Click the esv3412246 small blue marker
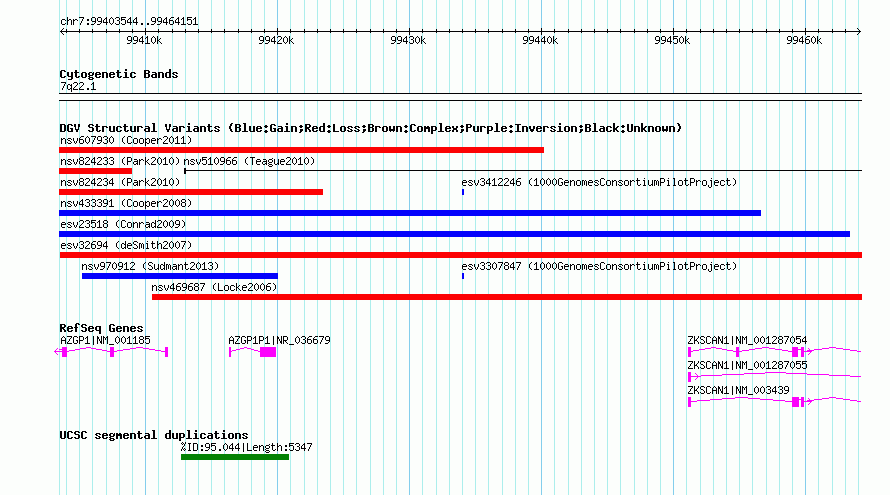Viewport: 890px width, 495px height. tap(463, 192)
